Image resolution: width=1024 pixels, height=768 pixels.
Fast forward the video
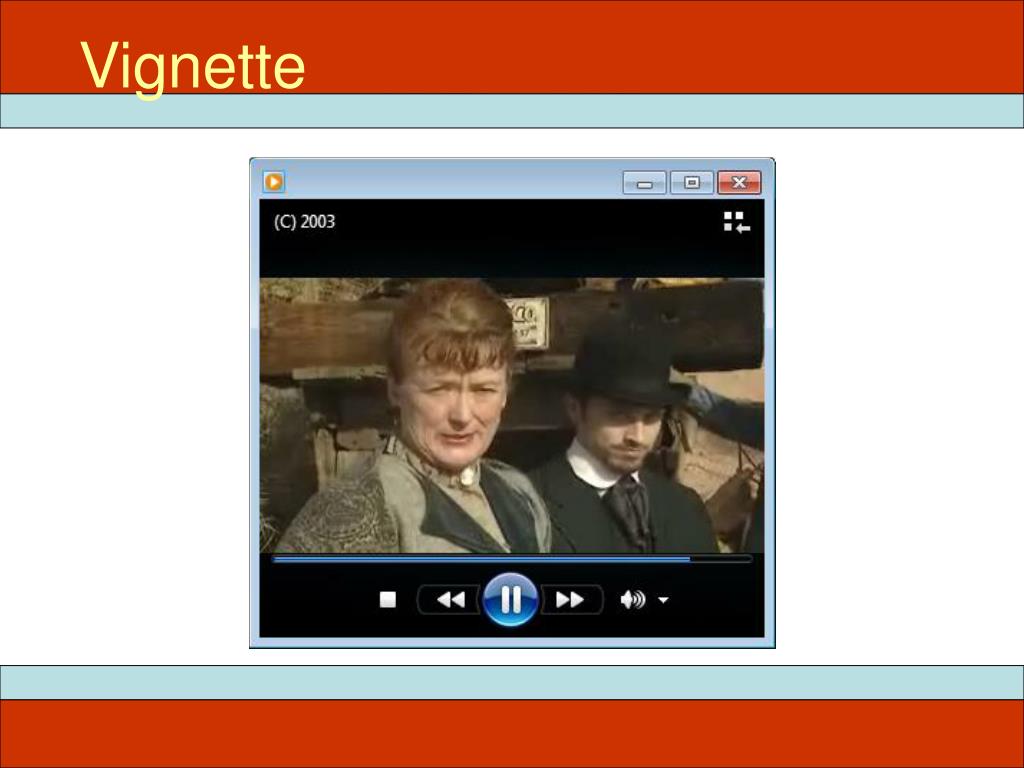(x=569, y=600)
